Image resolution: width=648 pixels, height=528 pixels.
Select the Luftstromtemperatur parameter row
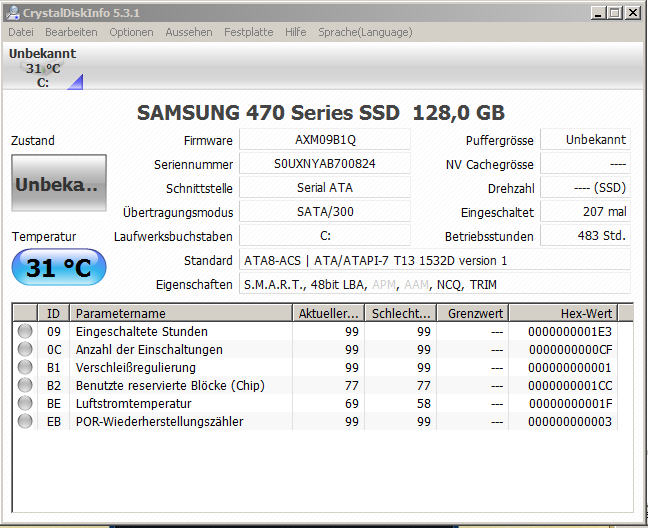[x=315, y=403]
